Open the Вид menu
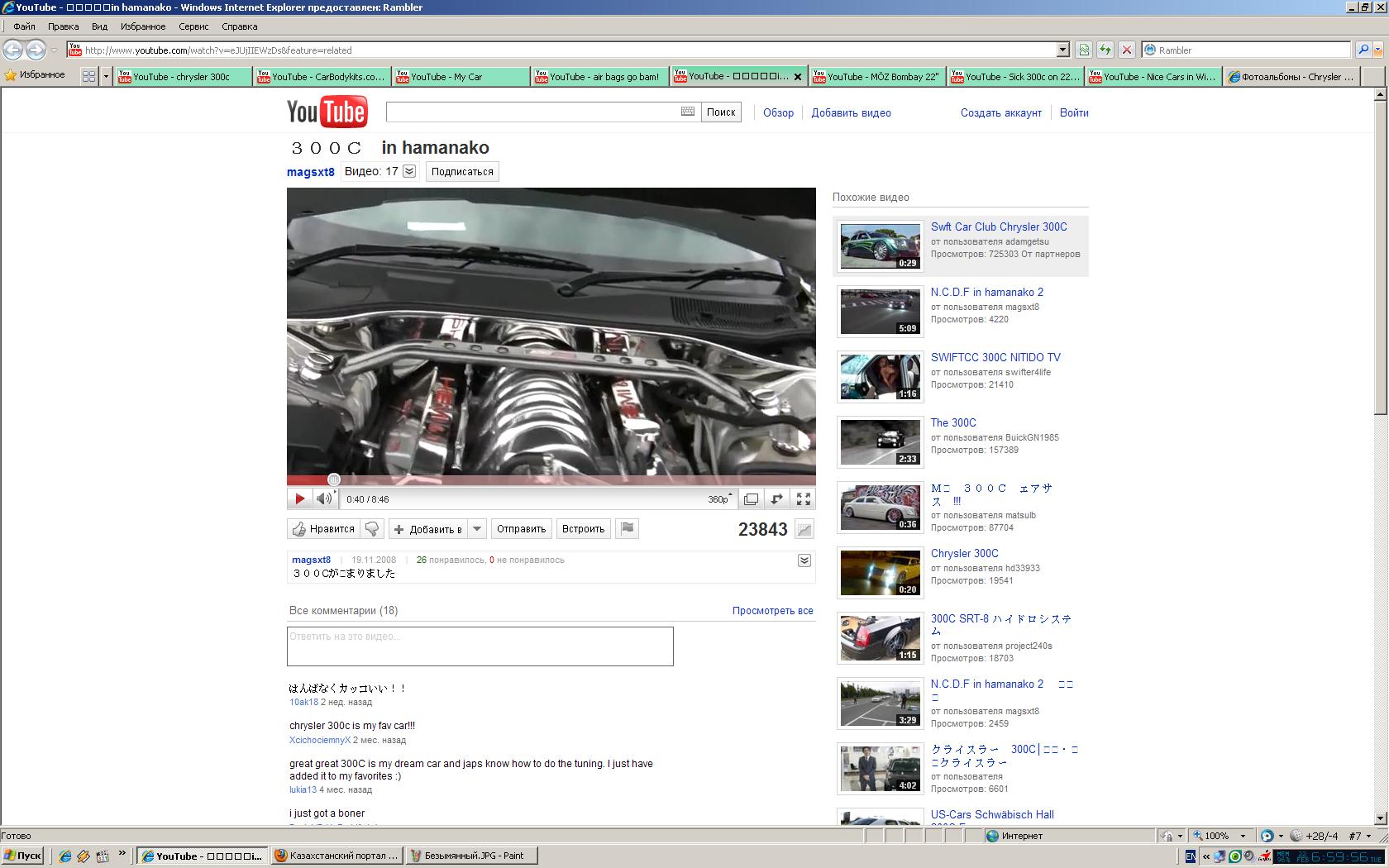The width and height of the screenshot is (1389, 868). point(99,26)
